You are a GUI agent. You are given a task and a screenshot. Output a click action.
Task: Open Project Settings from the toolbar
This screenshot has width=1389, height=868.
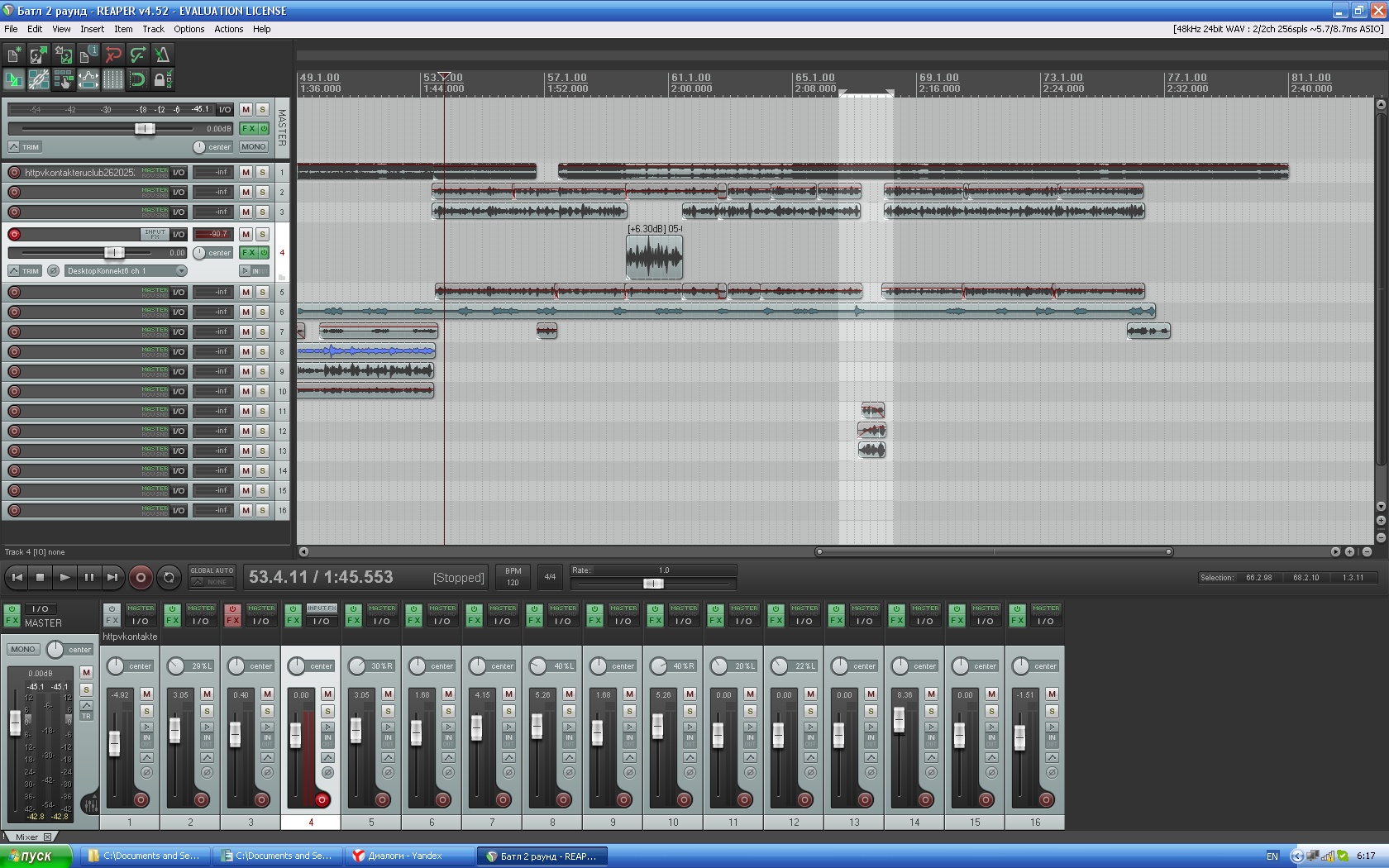[88, 55]
